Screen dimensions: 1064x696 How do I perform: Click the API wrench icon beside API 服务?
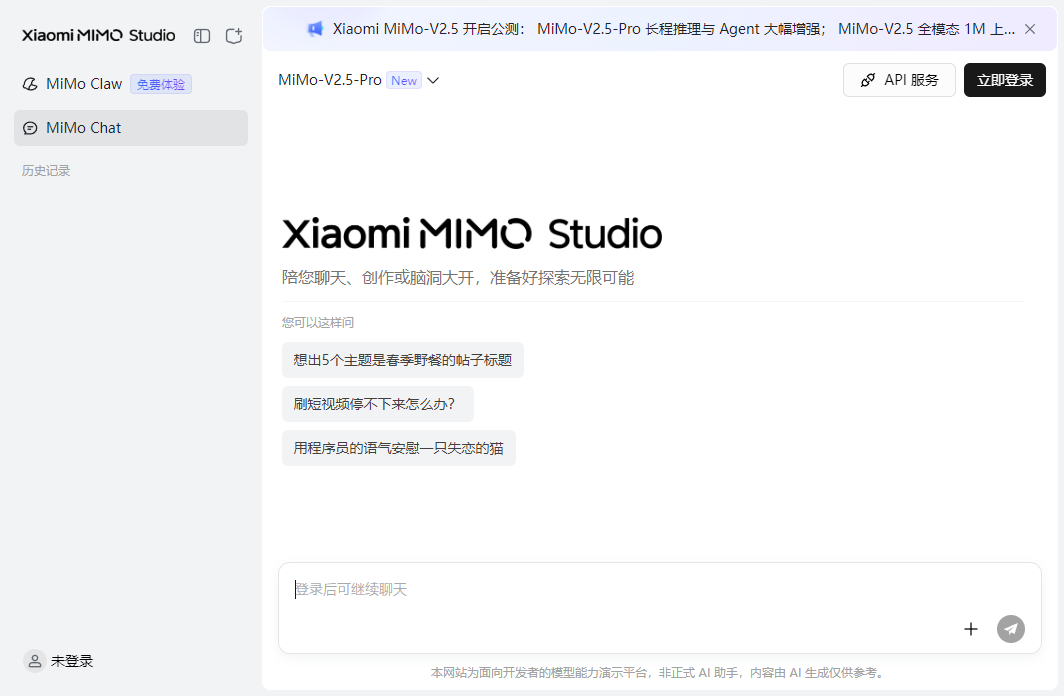click(867, 79)
